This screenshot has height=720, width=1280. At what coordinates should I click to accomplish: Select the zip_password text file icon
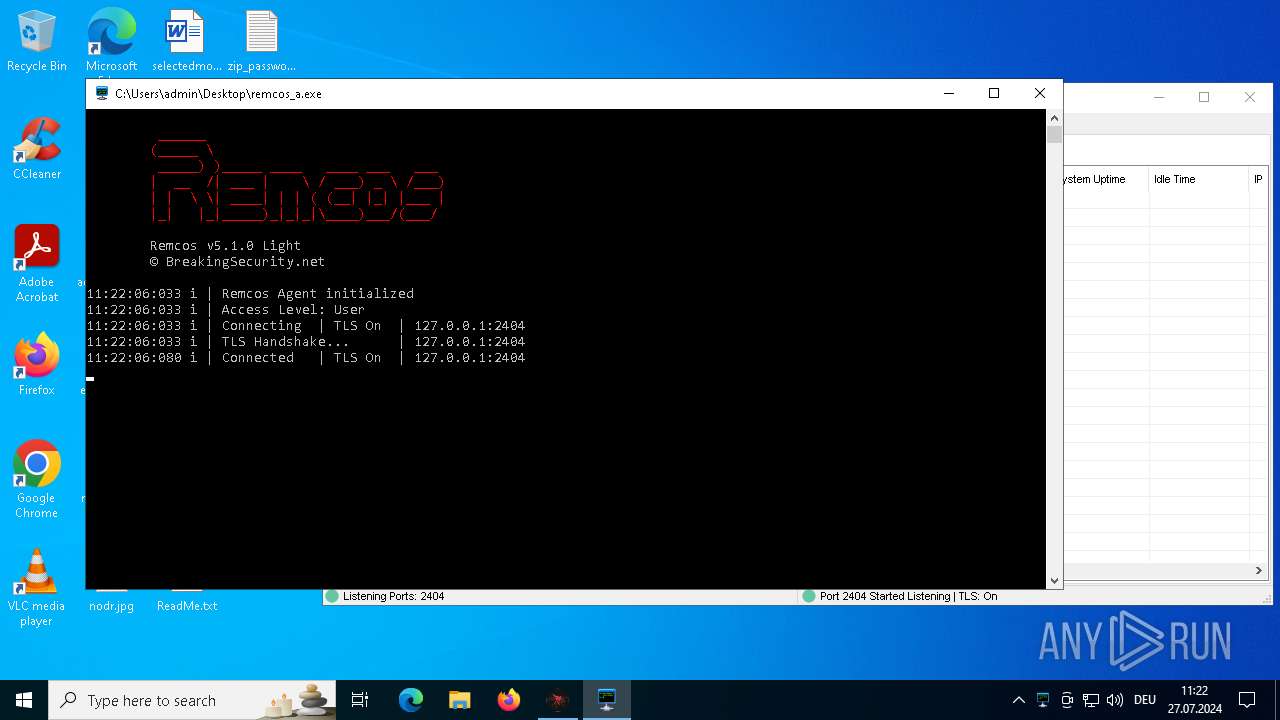[x=261, y=42]
